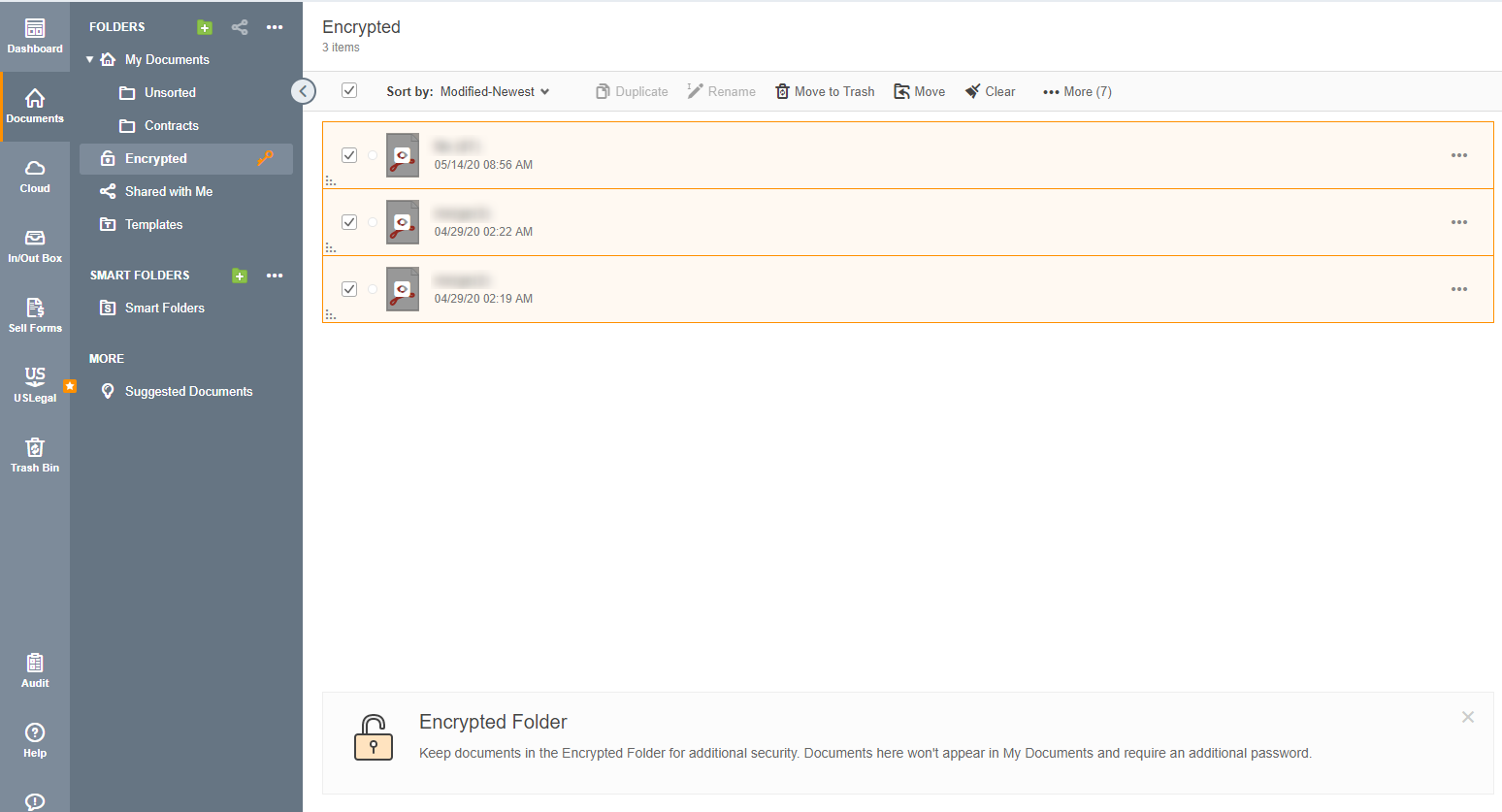Click the feedback chat icon at sidebar bottom
This screenshot has height=812, width=1502.
click(35, 802)
